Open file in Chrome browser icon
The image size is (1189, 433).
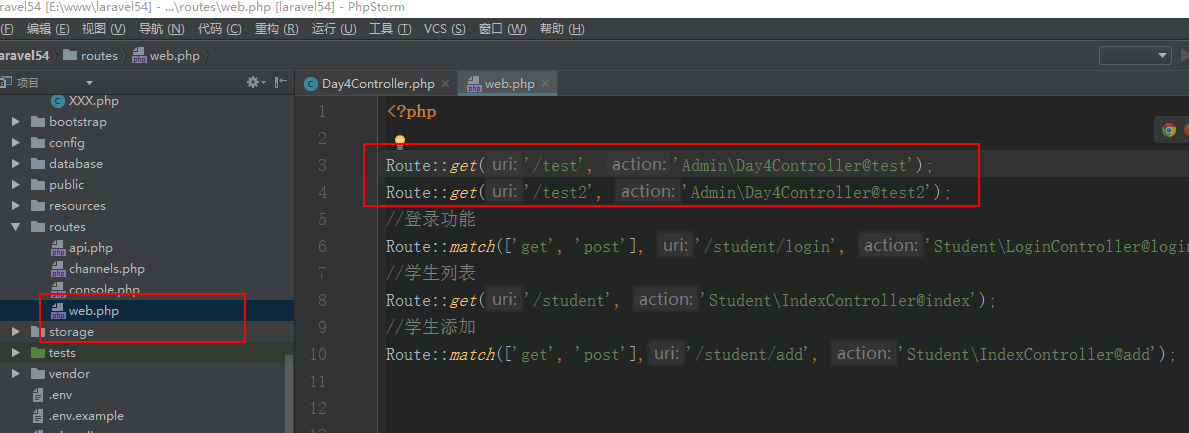click(1168, 129)
